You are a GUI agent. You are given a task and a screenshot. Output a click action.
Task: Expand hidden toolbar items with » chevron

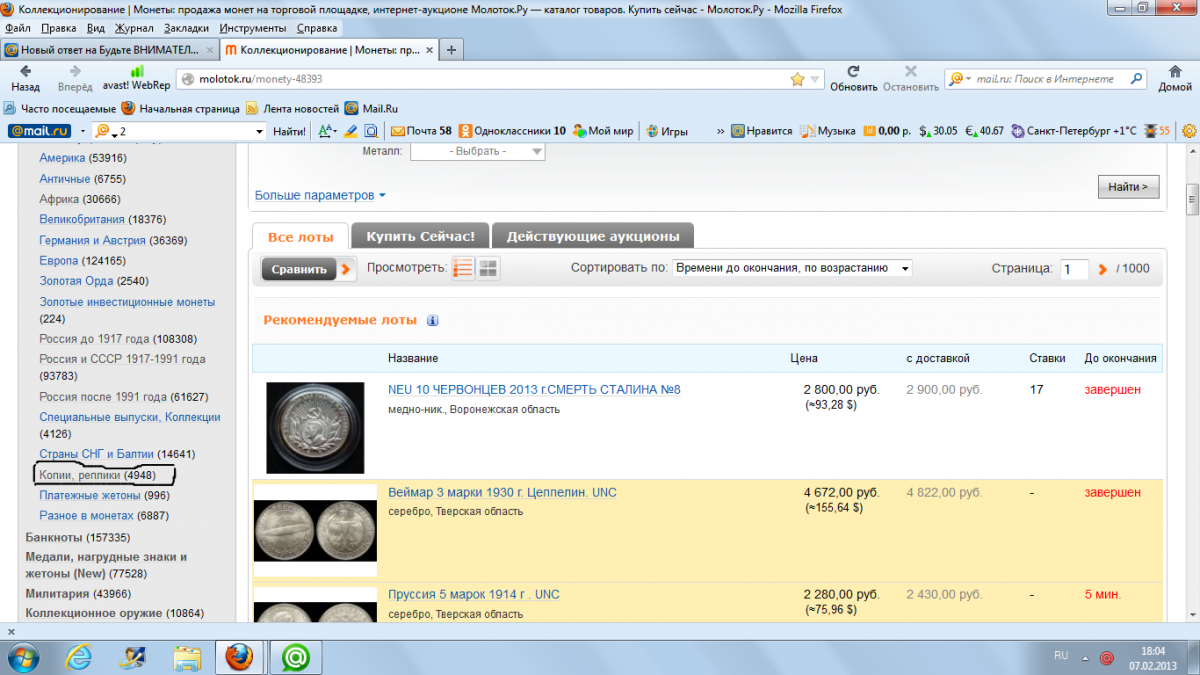pos(721,131)
